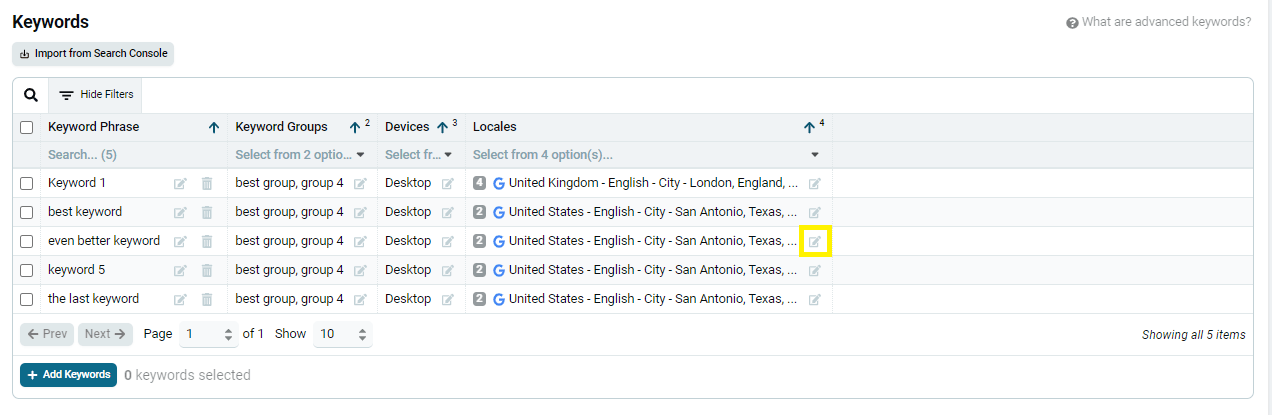Open the What are advanced keywords link

1159,22
